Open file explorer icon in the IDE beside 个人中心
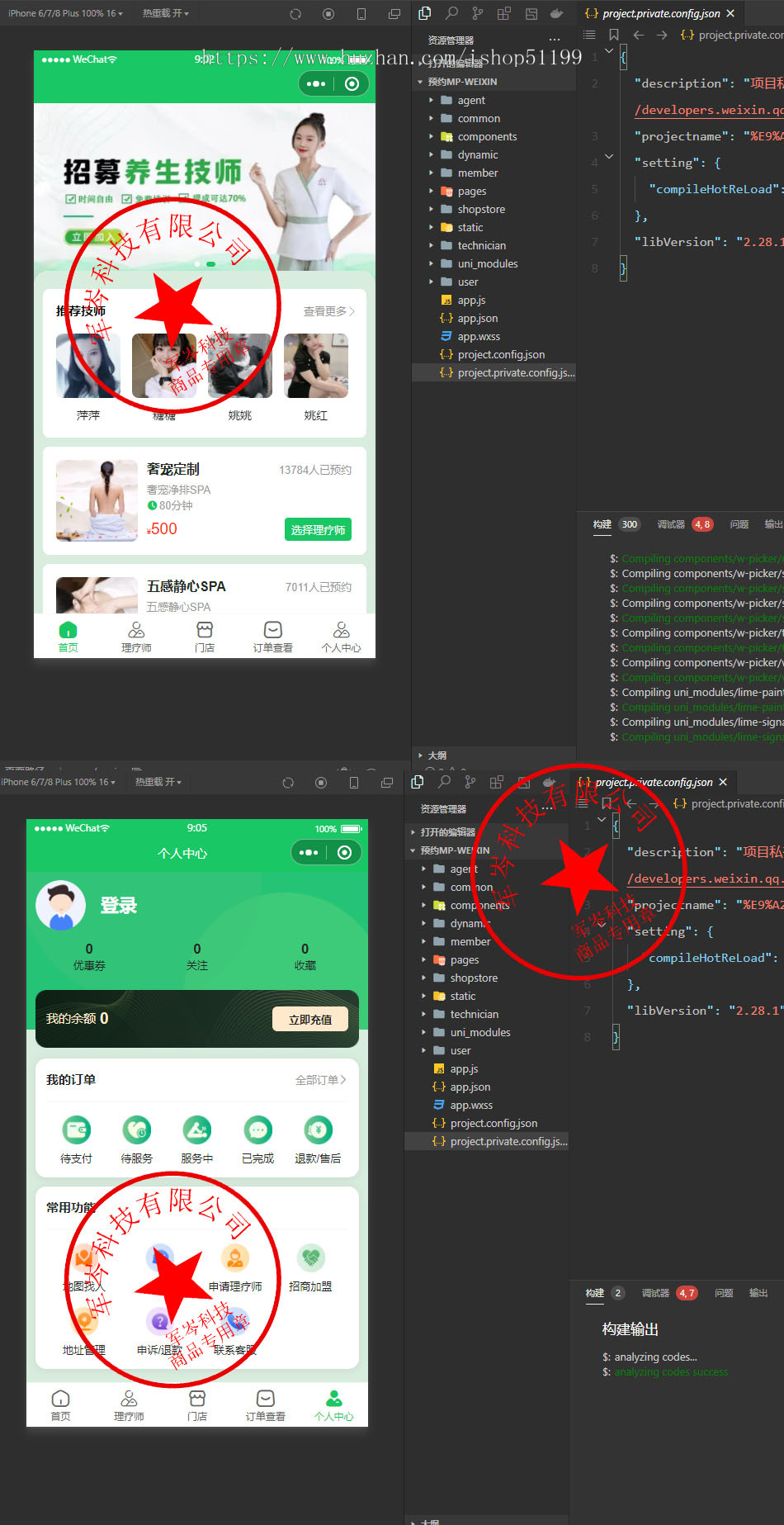784x1525 pixels. point(418,782)
